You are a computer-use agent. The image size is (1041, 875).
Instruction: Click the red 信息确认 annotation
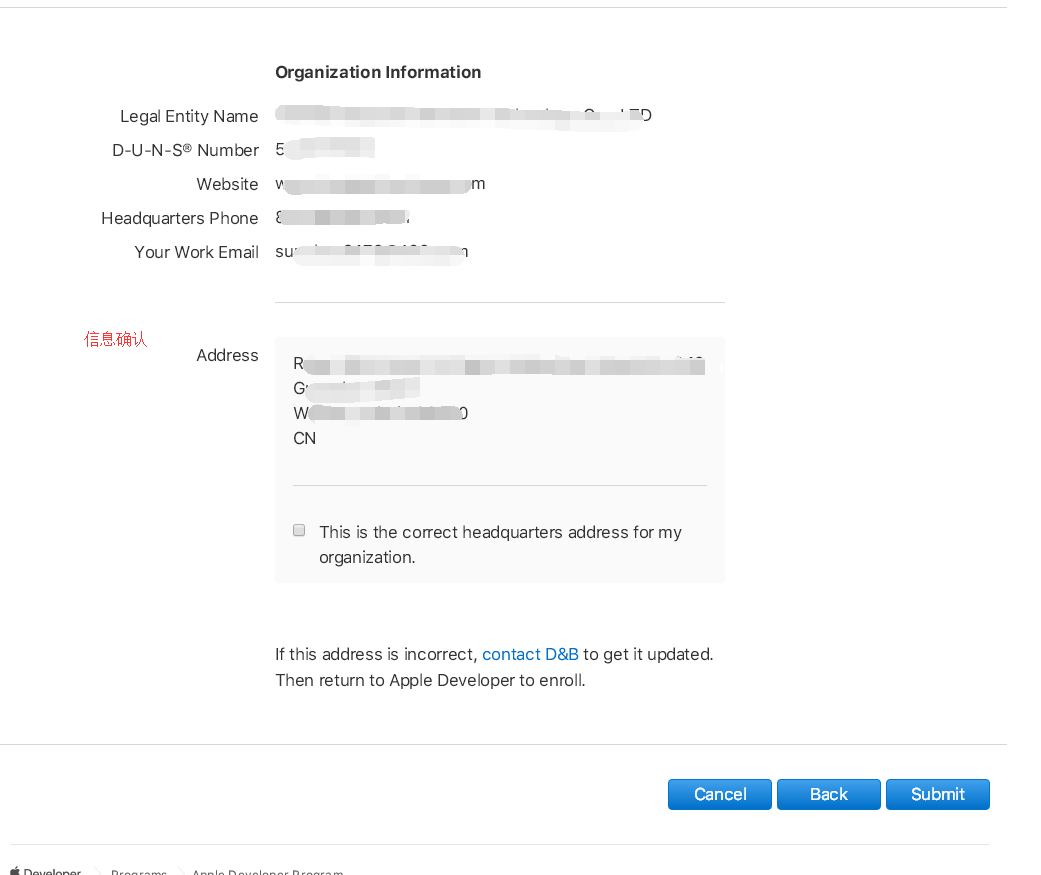(x=116, y=339)
